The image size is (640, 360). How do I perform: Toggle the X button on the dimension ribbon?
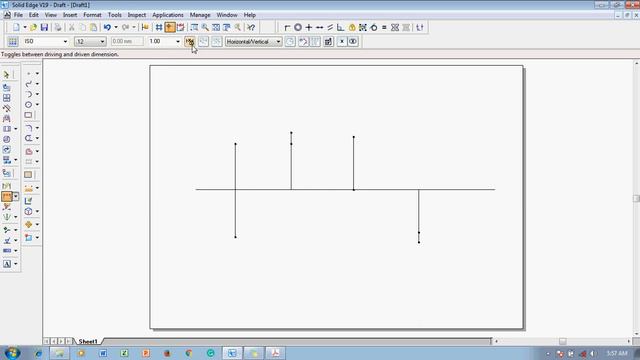[x=342, y=41]
